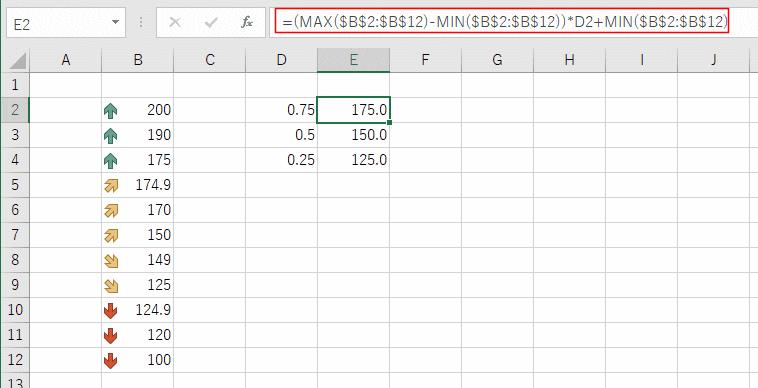Open the Name Box dropdown arrow
The height and width of the screenshot is (388, 758).
pyautogui.click(x=115, y=23)
